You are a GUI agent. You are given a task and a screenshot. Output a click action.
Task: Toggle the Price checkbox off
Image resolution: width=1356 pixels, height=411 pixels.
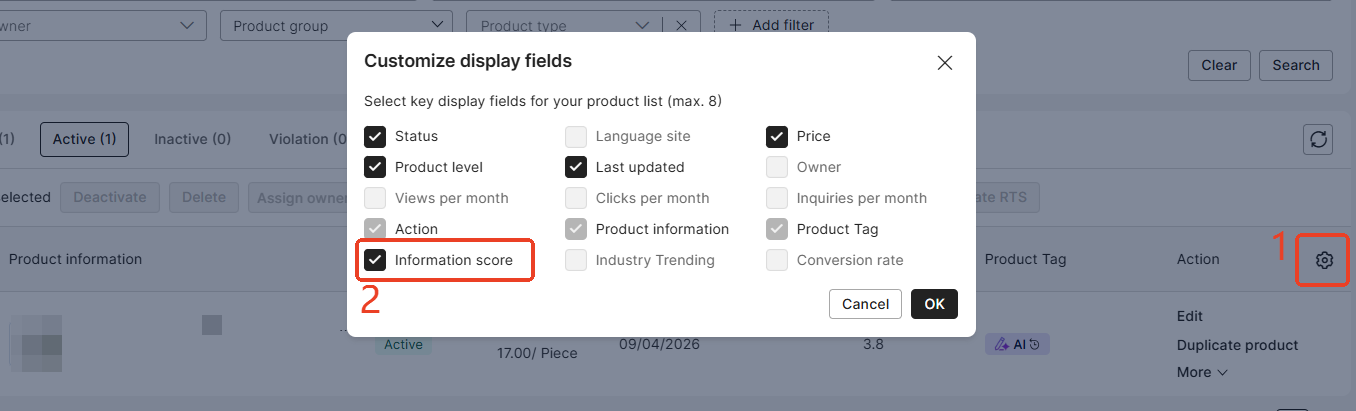[777, 136]
